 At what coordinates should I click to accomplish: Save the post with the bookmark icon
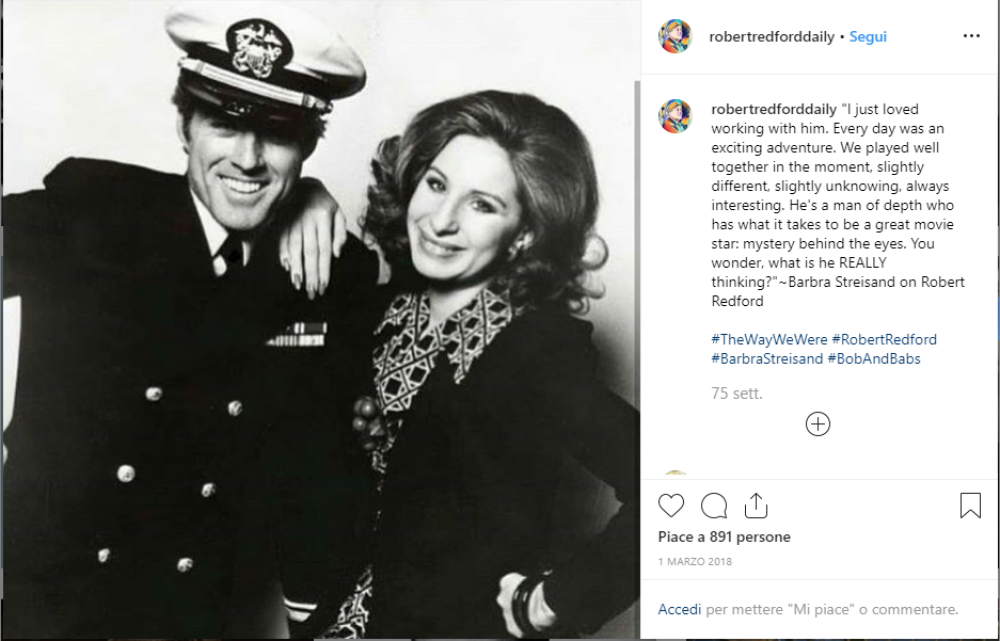coord(970,505)
